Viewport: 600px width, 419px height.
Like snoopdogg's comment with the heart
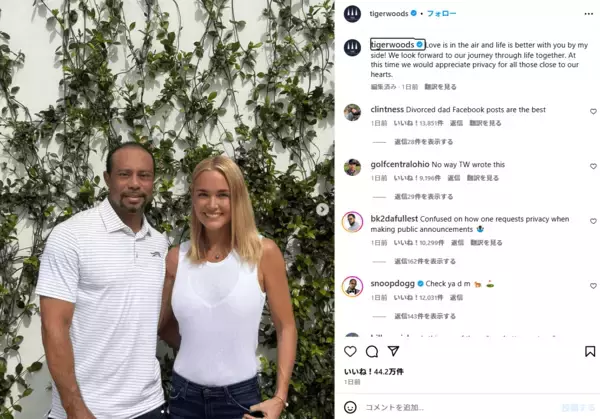tap(593, 286)
